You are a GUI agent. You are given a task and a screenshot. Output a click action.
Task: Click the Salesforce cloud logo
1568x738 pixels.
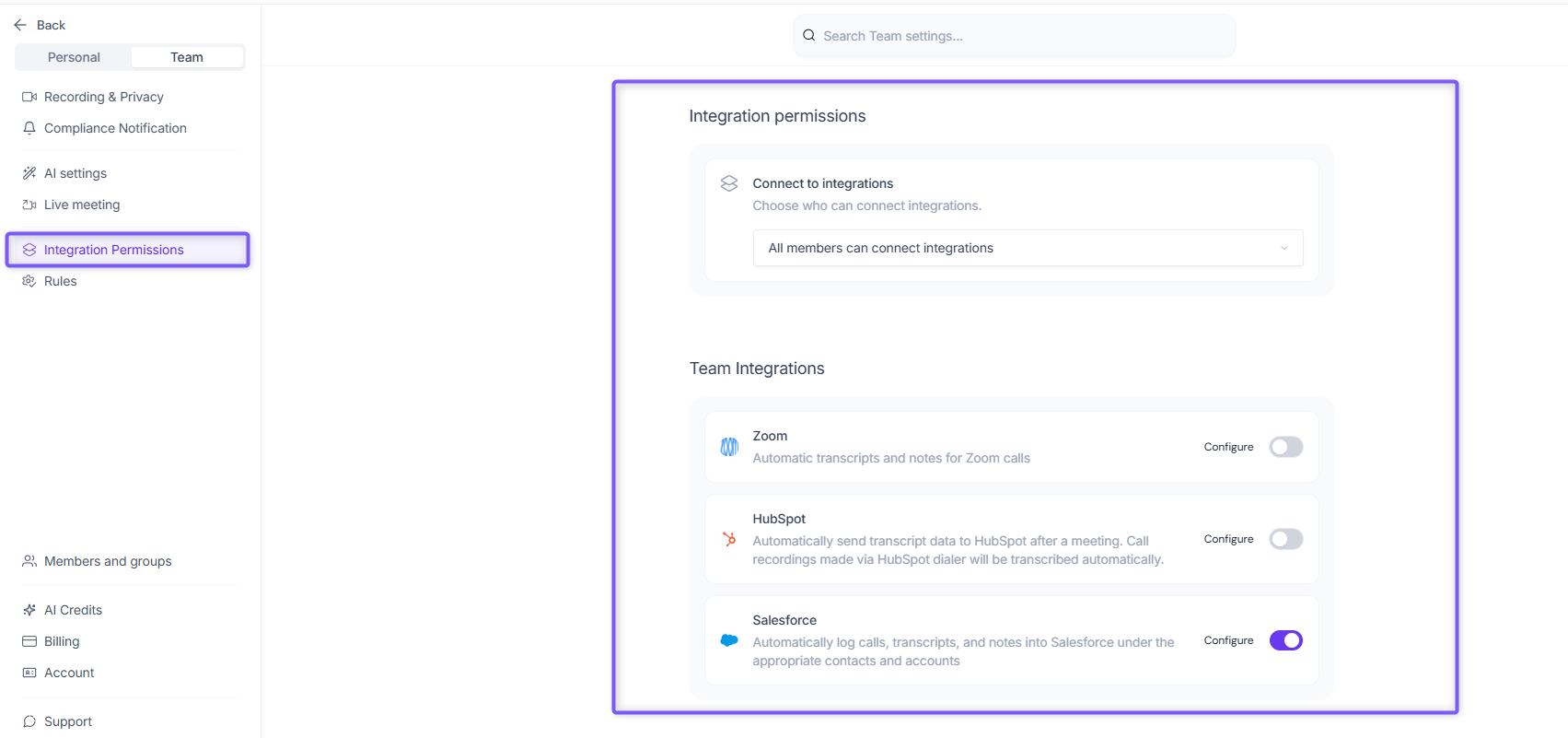tap(729, 640)
